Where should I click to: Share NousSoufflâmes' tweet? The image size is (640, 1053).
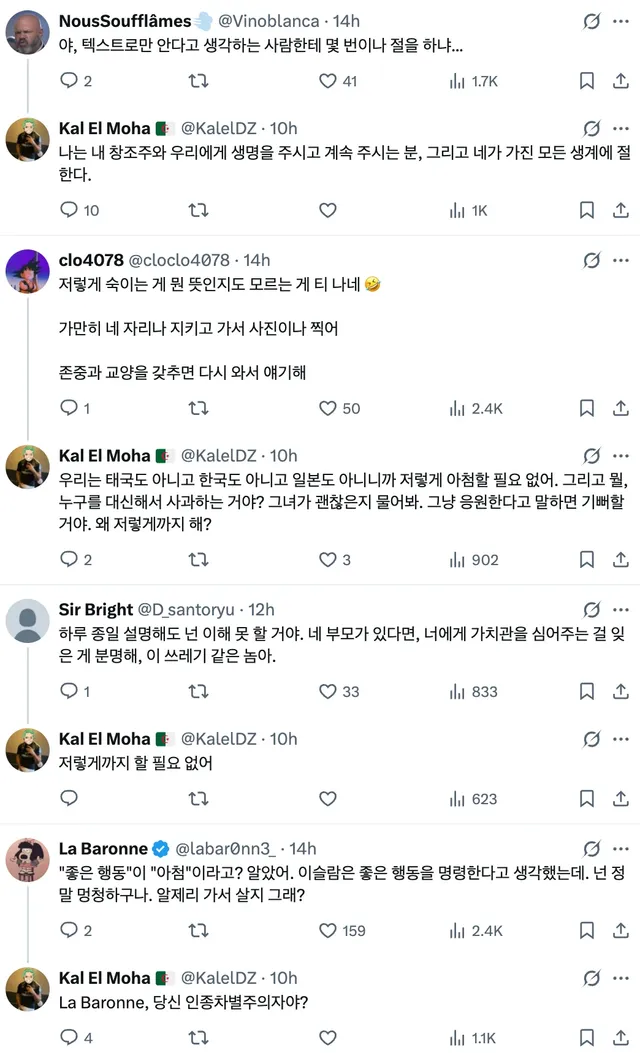(620, 81)
